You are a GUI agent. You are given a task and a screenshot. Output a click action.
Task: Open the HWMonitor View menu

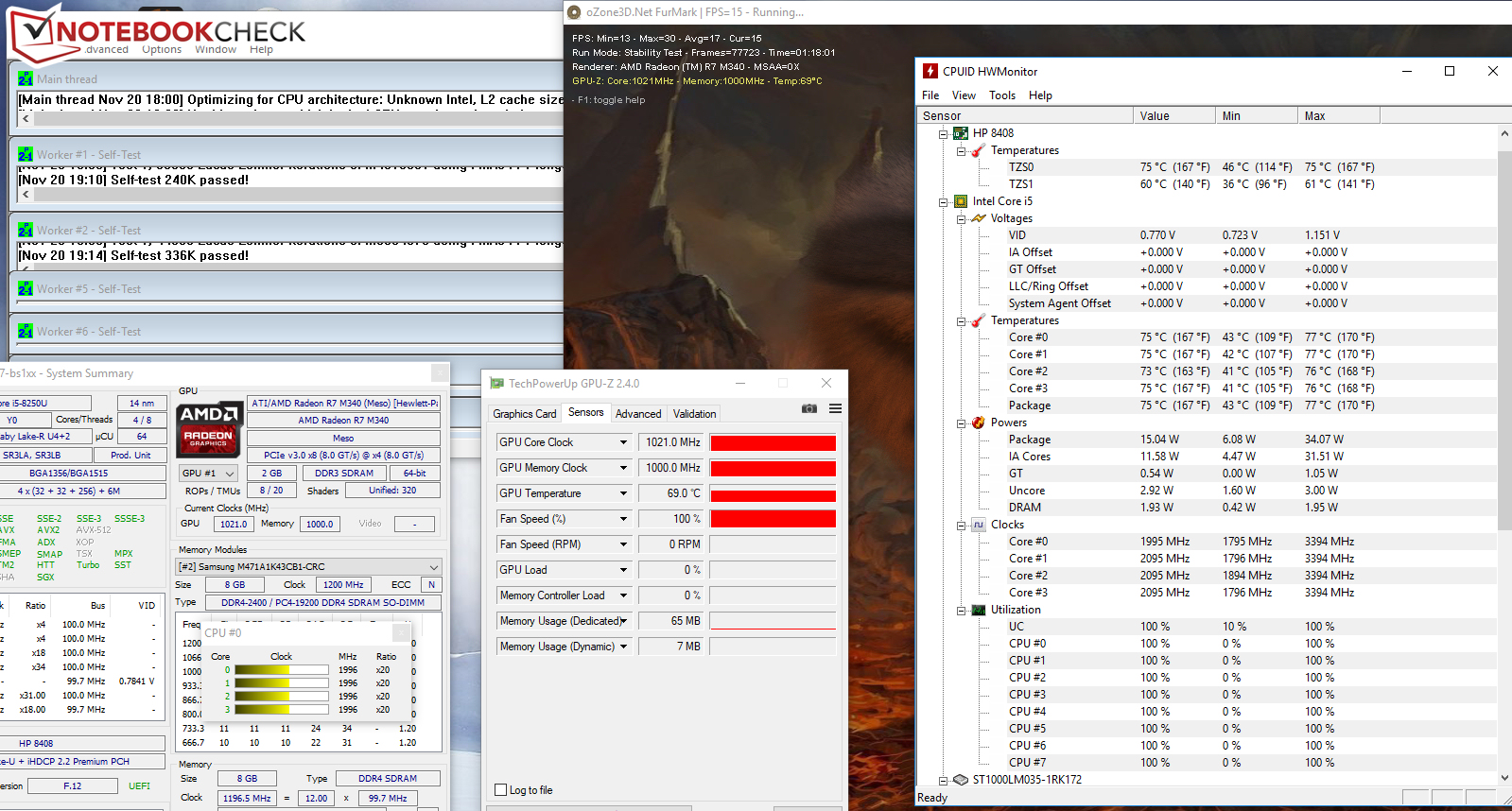pyautogui.click(x=964, y=95)
